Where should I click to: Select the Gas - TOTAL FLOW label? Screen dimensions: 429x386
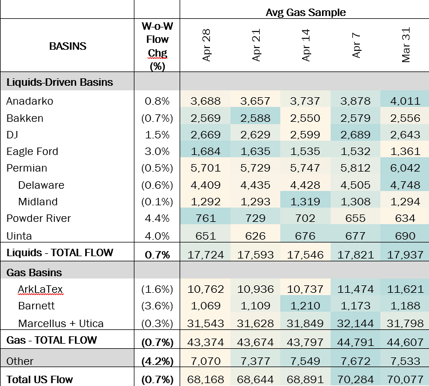pyautogui.click(x=52, y=340)
